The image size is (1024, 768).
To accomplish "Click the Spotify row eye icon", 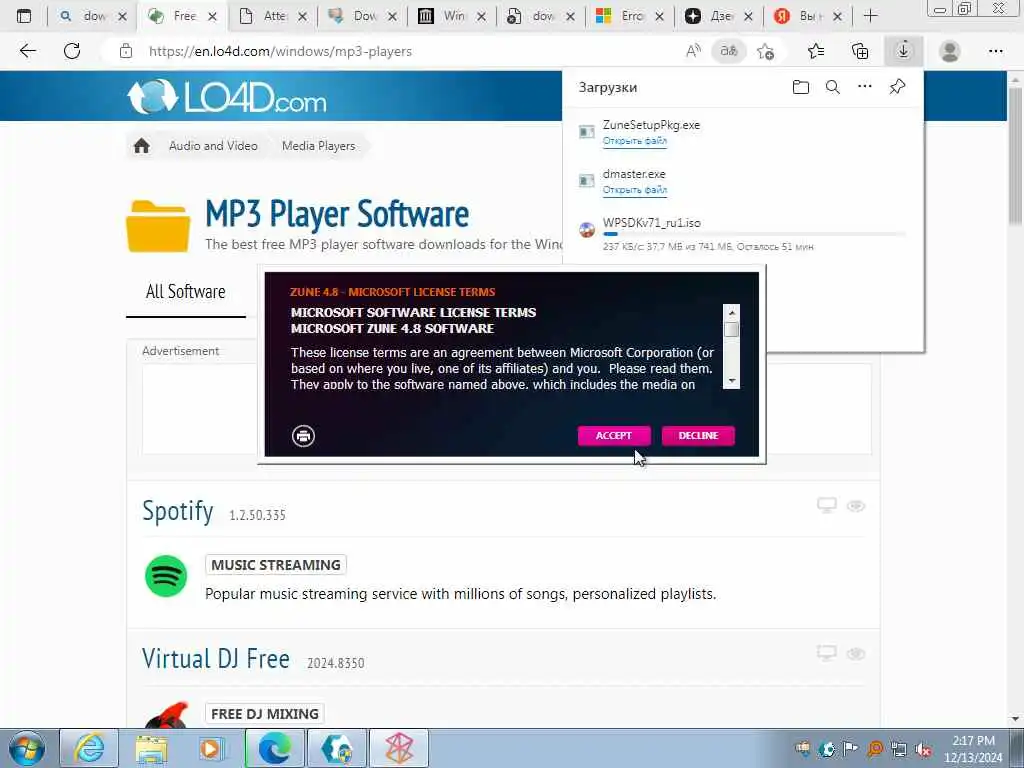I will coord(856,506).
